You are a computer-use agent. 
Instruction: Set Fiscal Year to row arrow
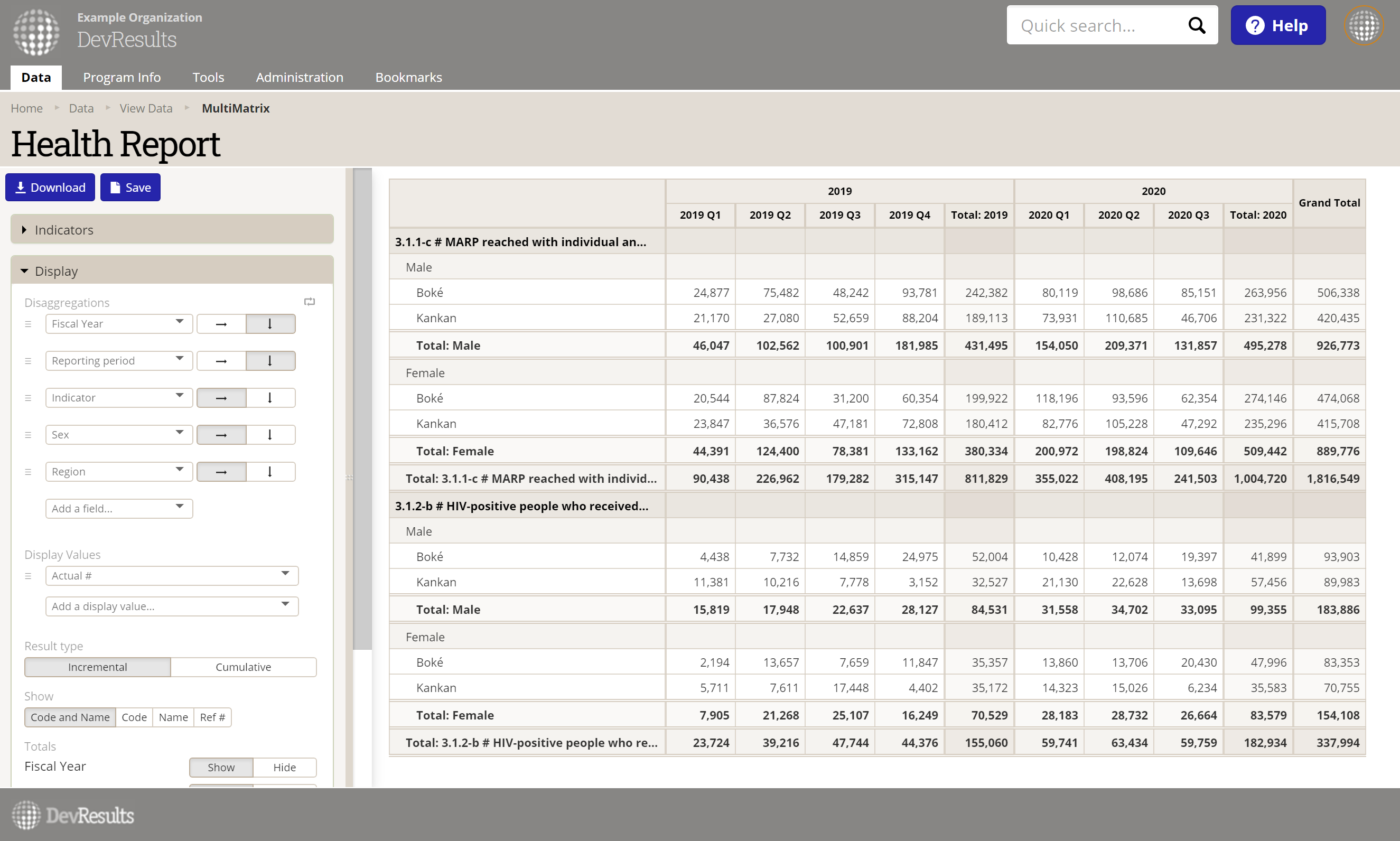(221, 324)
